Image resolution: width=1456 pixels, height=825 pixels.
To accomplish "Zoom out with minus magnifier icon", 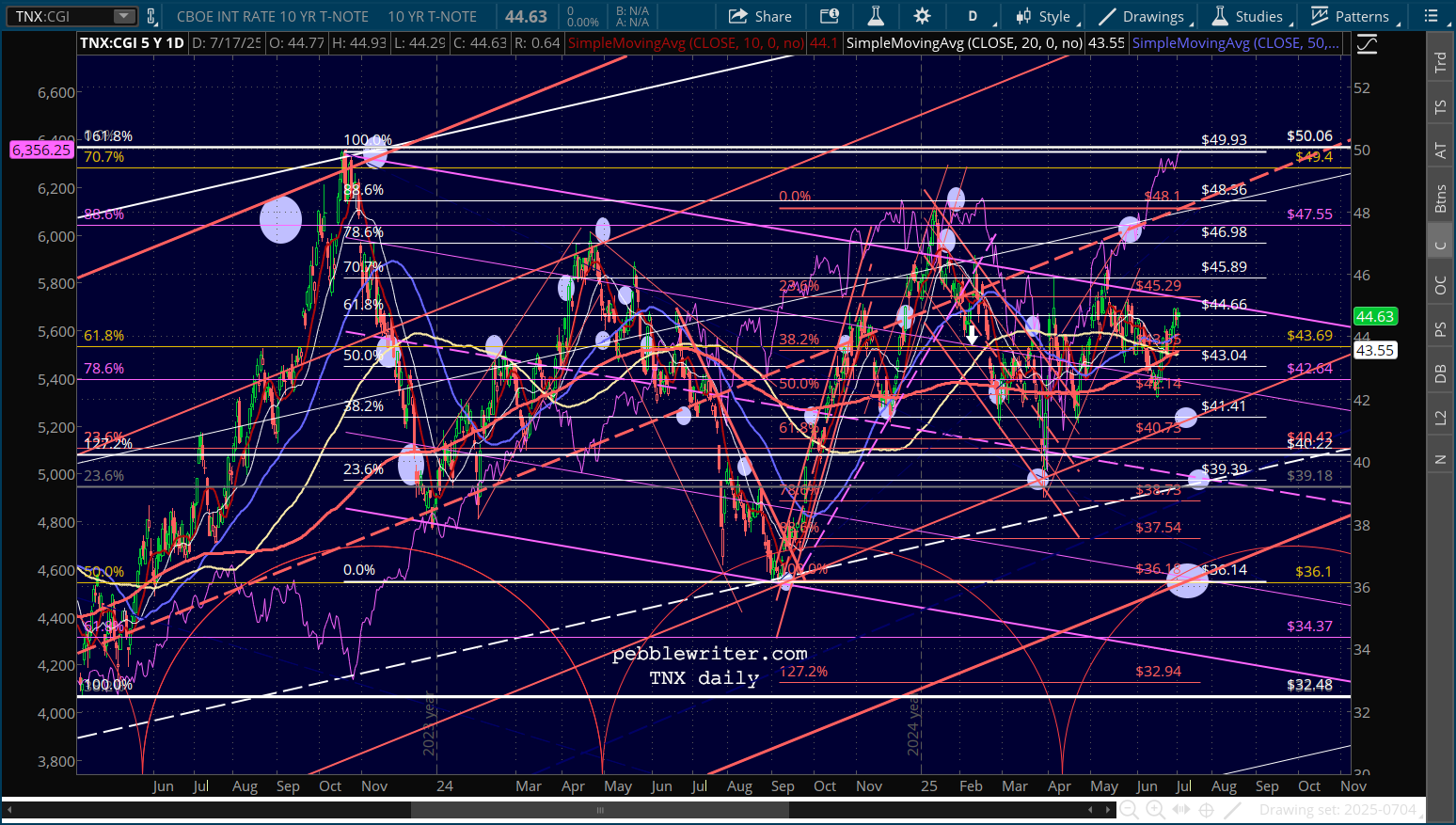I will [1129, 810].
